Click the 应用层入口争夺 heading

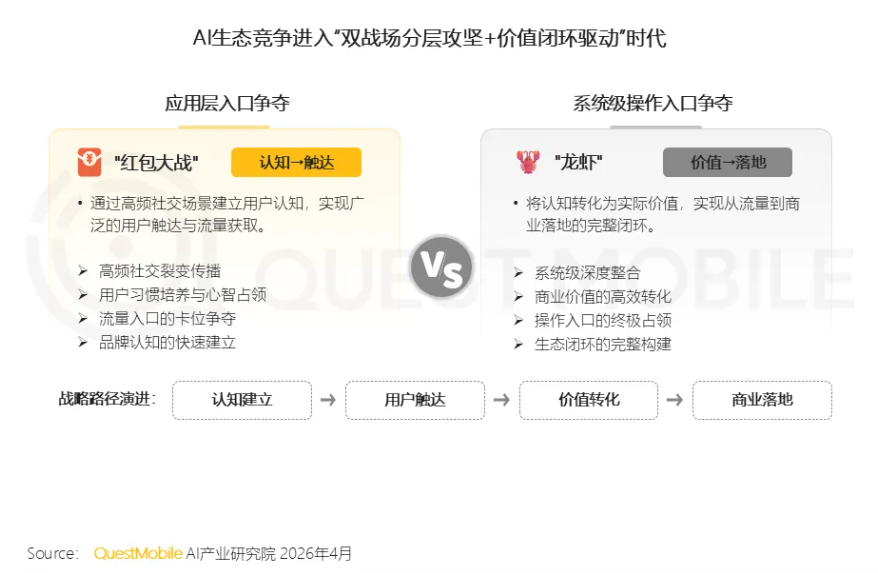pyautogui.click(x=227, y=103)
